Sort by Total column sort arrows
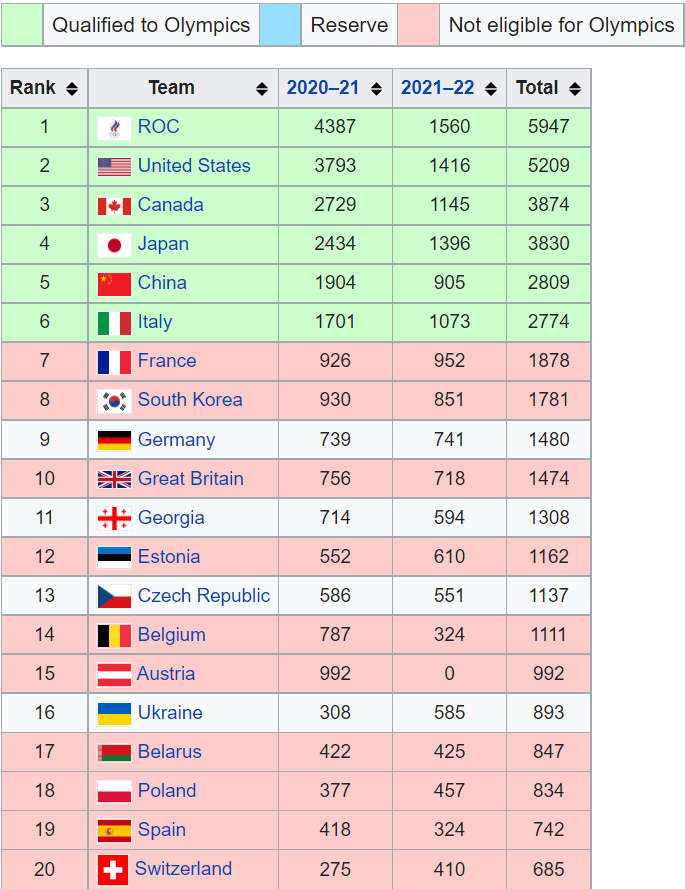The height and width of the screenshot is (889, 685). pos(574,89)
